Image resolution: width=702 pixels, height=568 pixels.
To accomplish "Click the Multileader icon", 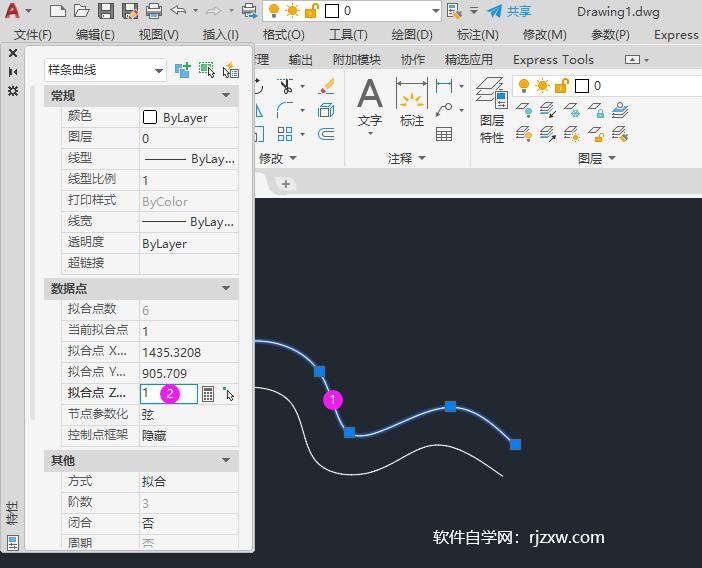I will point(444,110).
